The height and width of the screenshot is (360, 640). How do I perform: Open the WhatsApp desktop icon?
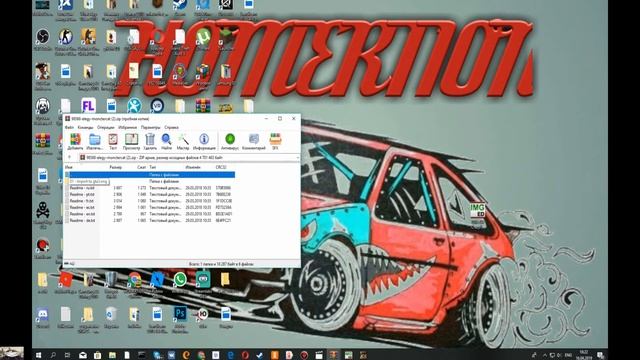(x=180, y=280)
